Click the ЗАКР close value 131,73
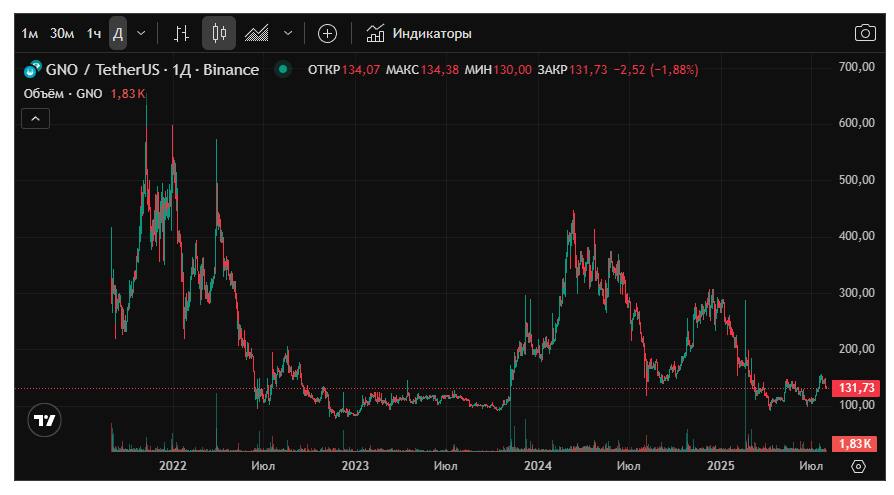This screenshot has width=894, height=495. click(x=588, y=70)
